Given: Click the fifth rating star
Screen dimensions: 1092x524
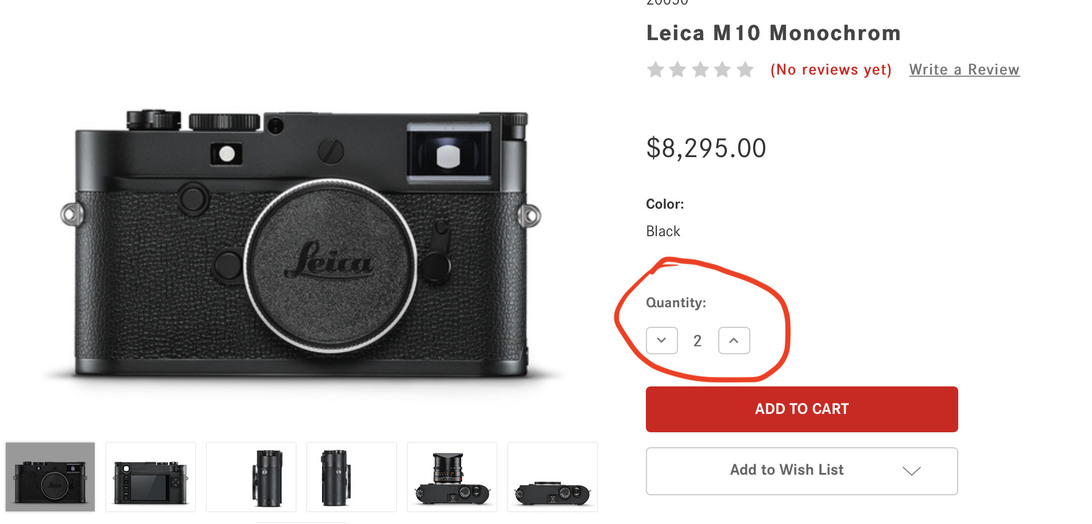Looking at the screenshot, I should (x=745, y=70).
